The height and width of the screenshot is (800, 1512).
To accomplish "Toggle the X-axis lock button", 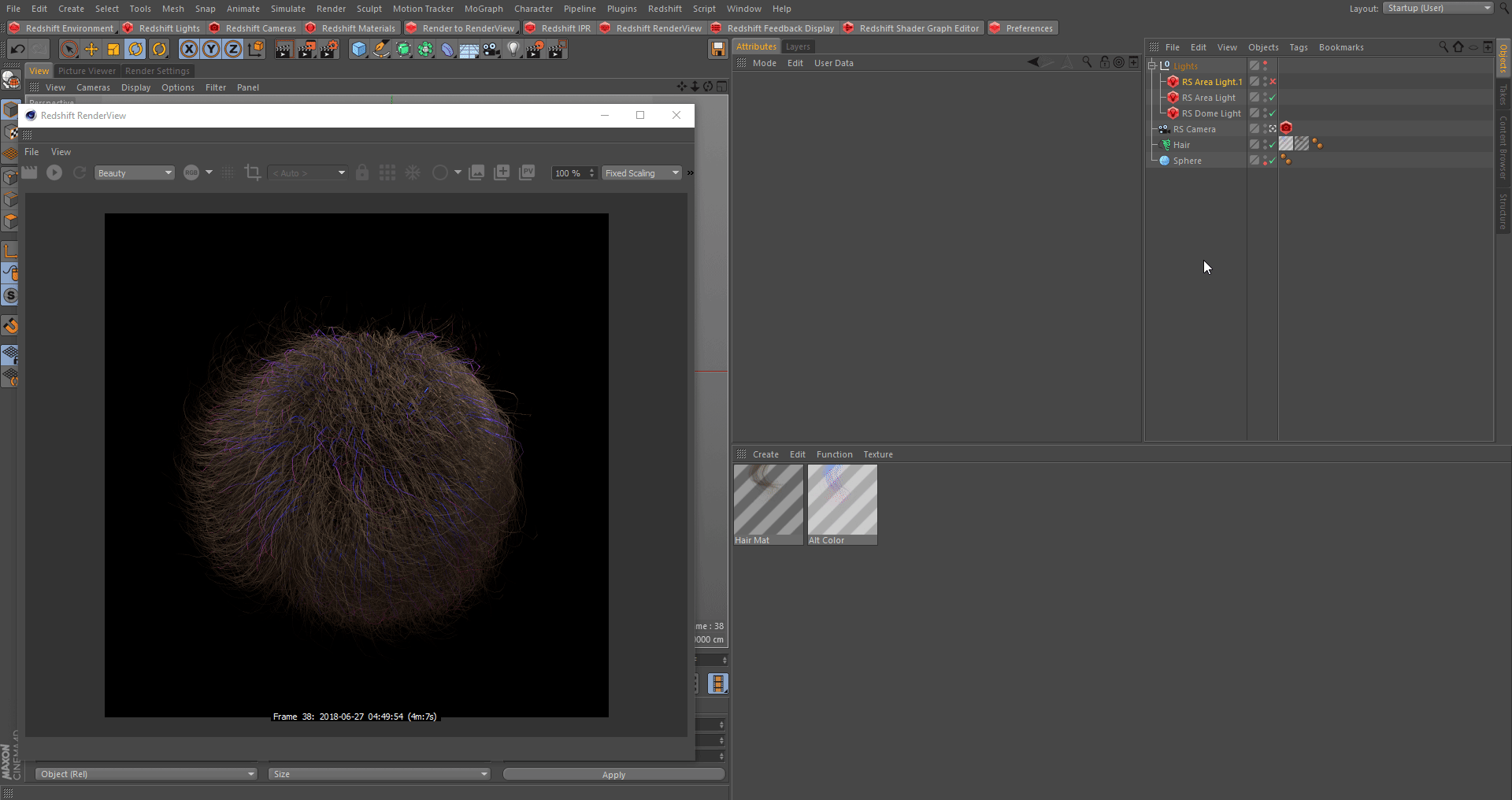I will (x=189, y=50).
